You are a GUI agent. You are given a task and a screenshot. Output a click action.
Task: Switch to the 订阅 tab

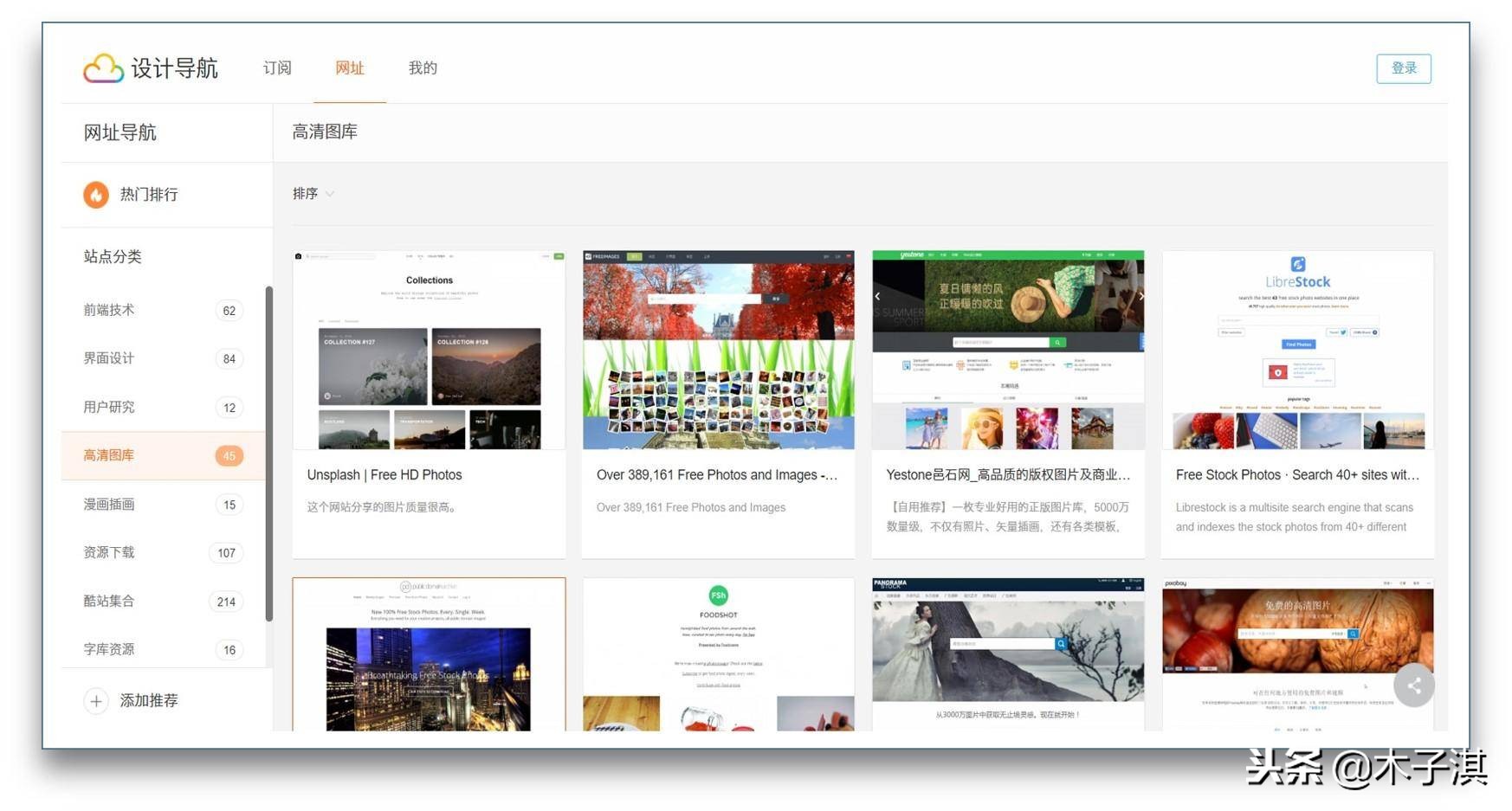276,68
